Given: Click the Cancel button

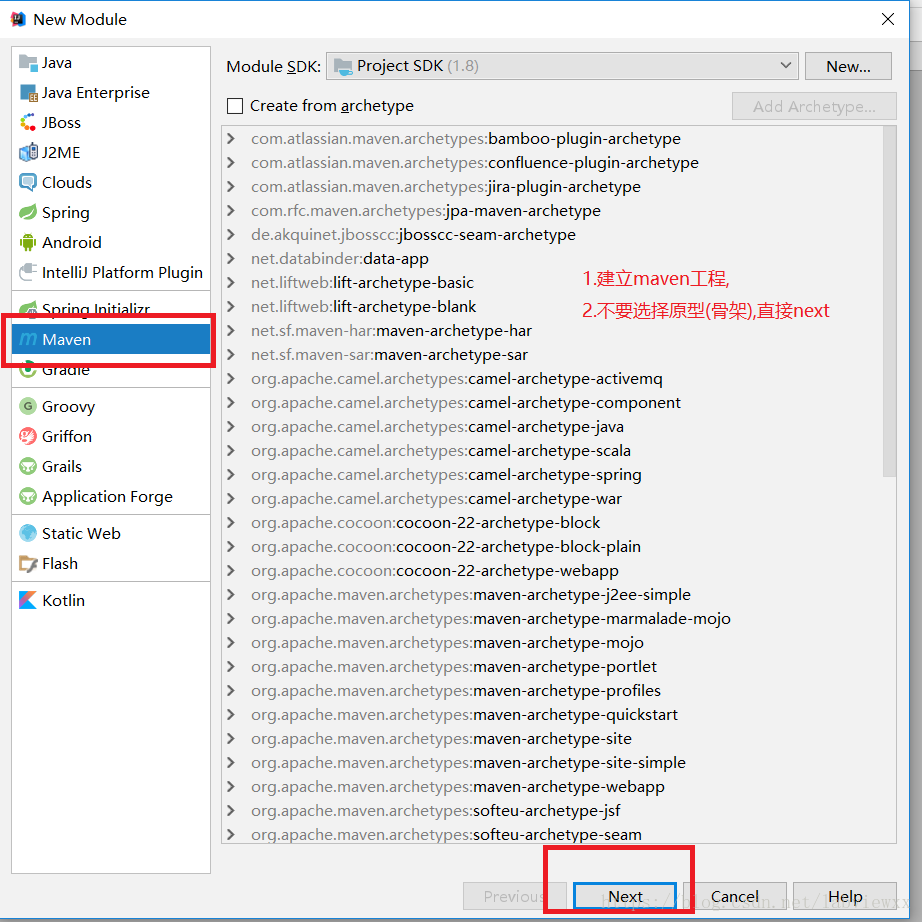Looking at the screenshot, I should tap(734, 896).
